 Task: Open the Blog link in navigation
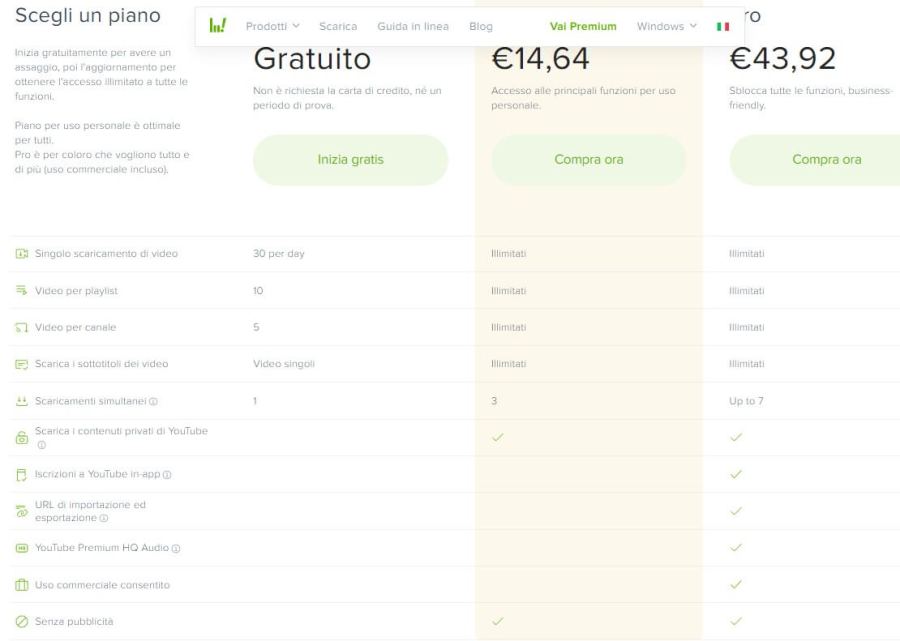480,26
